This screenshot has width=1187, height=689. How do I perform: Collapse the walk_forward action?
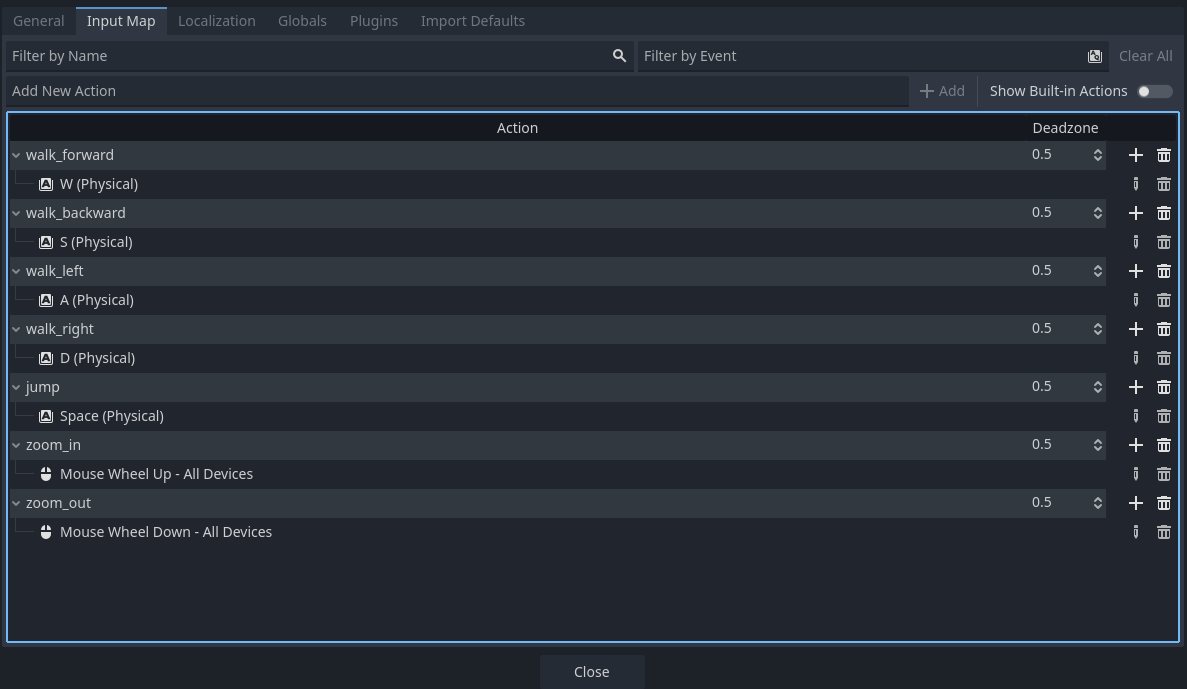(x=16, y=155)
